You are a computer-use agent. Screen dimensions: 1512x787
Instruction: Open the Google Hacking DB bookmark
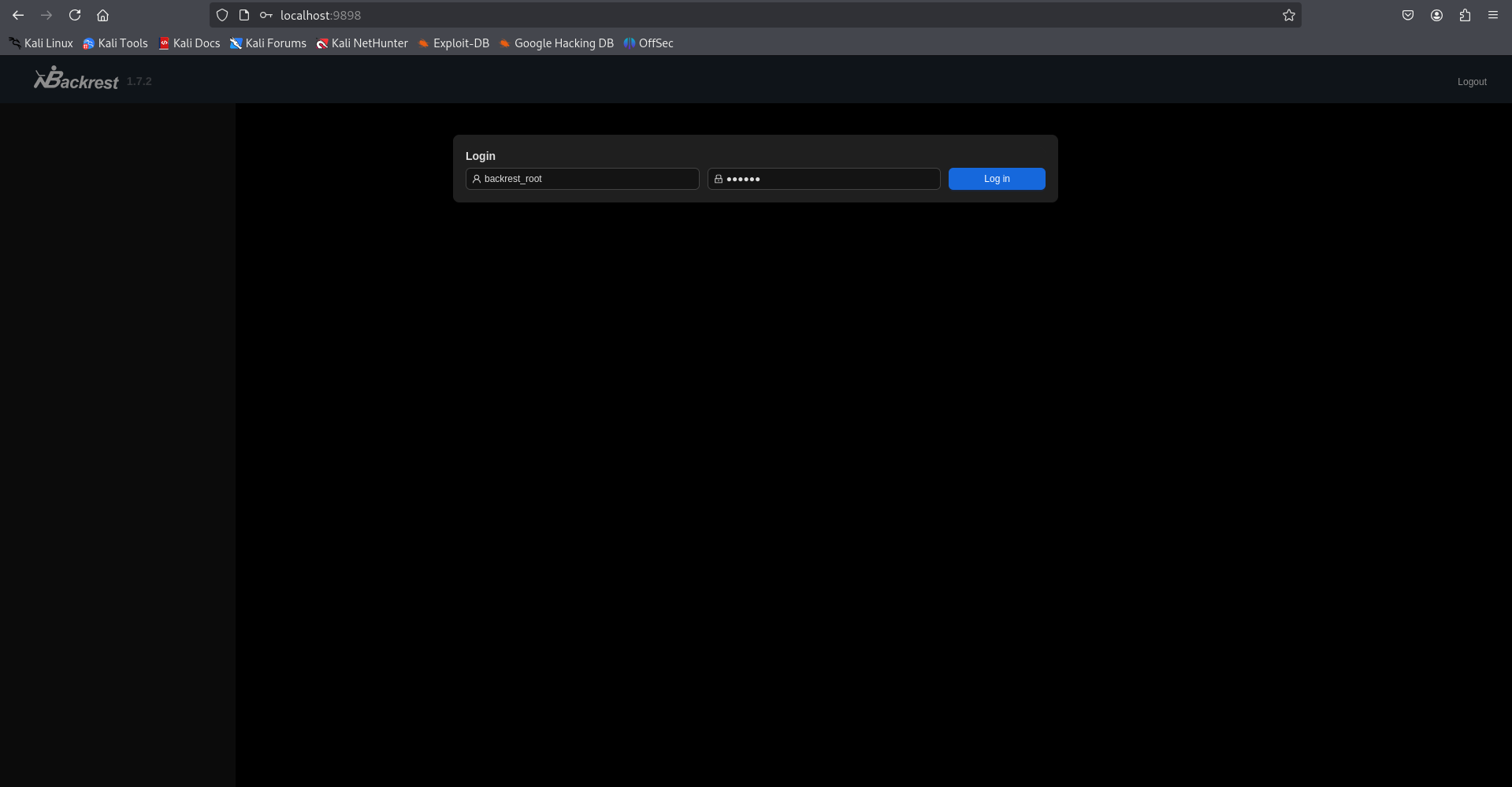[556, 43]
